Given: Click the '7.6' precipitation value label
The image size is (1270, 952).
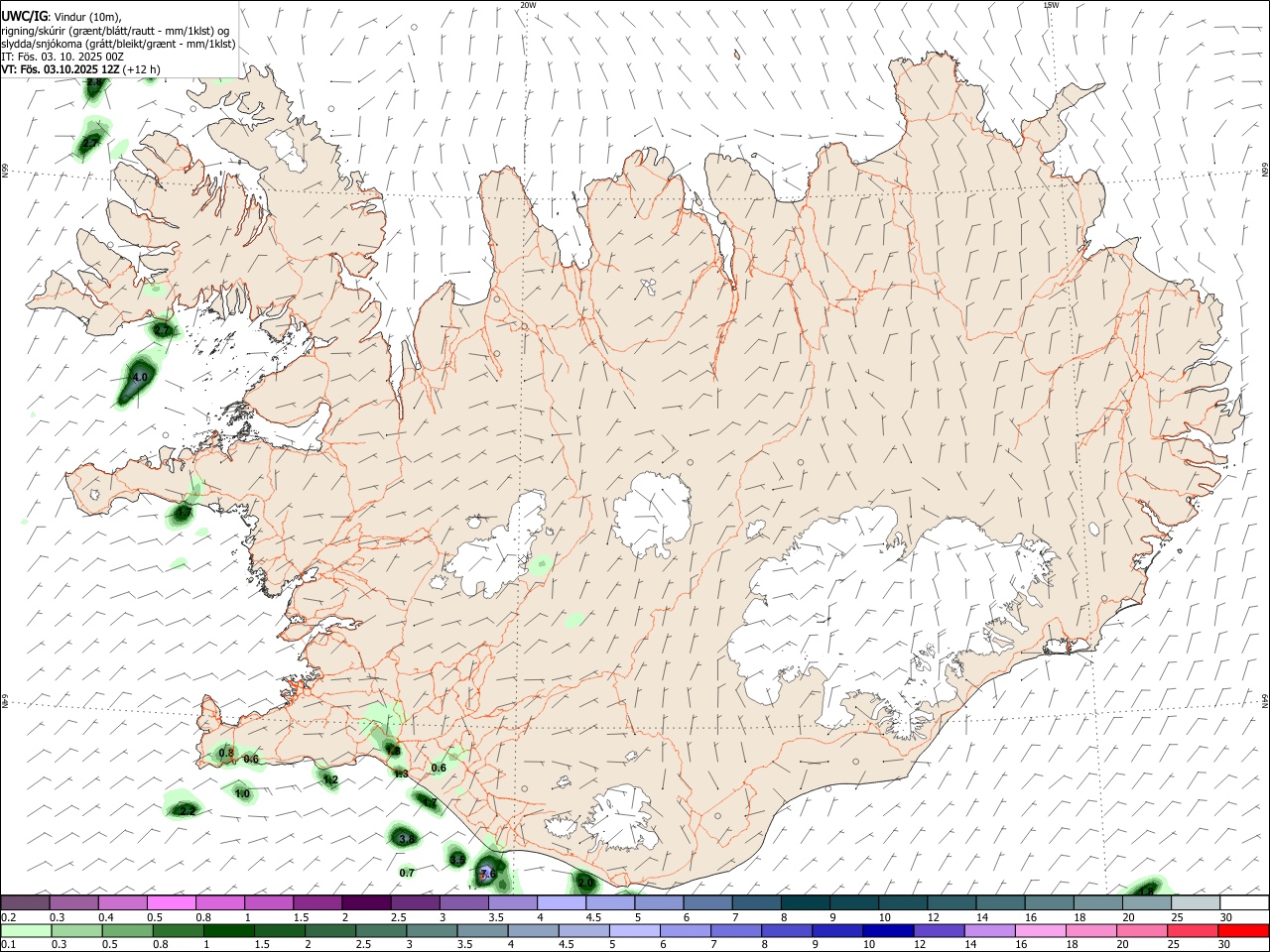Looking at the screenshot, I should click(487, 874).
